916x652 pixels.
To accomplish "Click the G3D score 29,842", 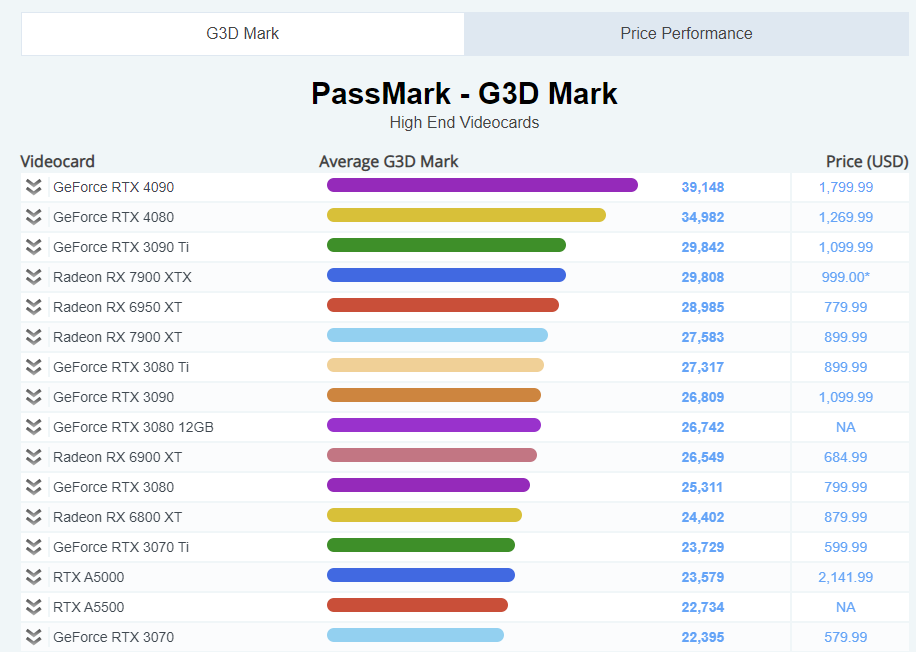I will click(x=703, y=247).
